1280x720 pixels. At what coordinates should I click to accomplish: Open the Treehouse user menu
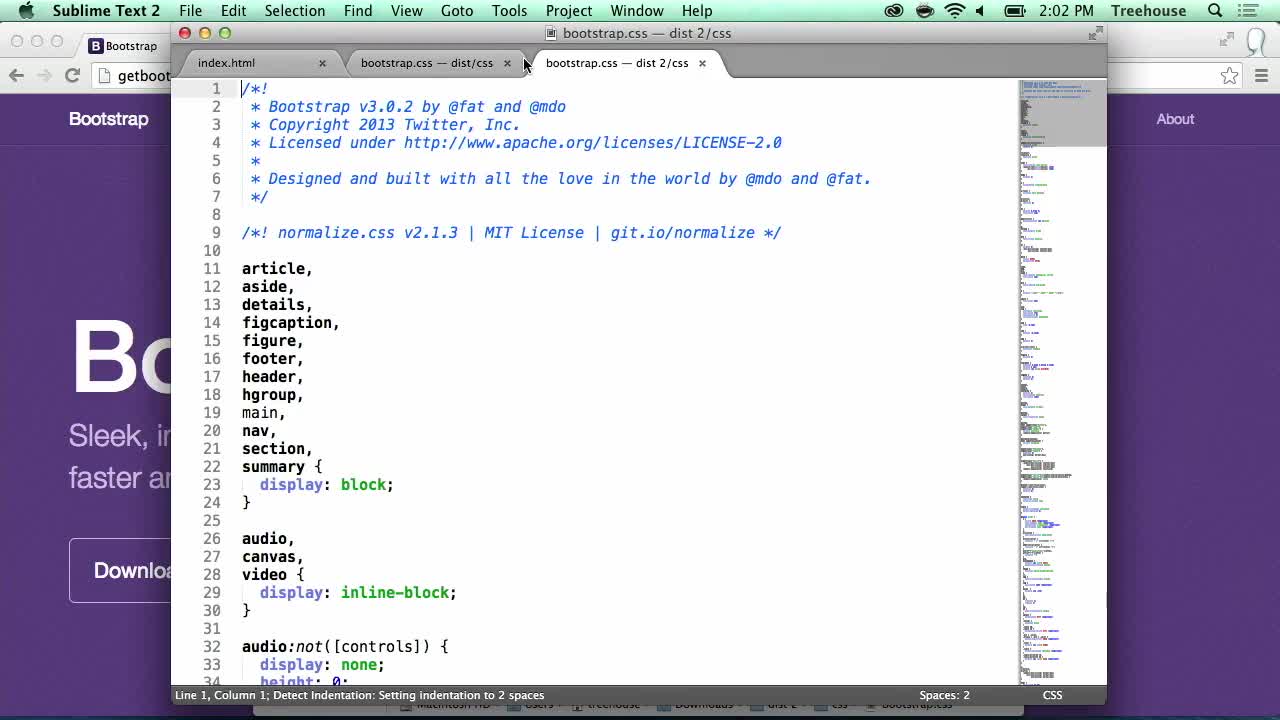(x=1148, y=11)
